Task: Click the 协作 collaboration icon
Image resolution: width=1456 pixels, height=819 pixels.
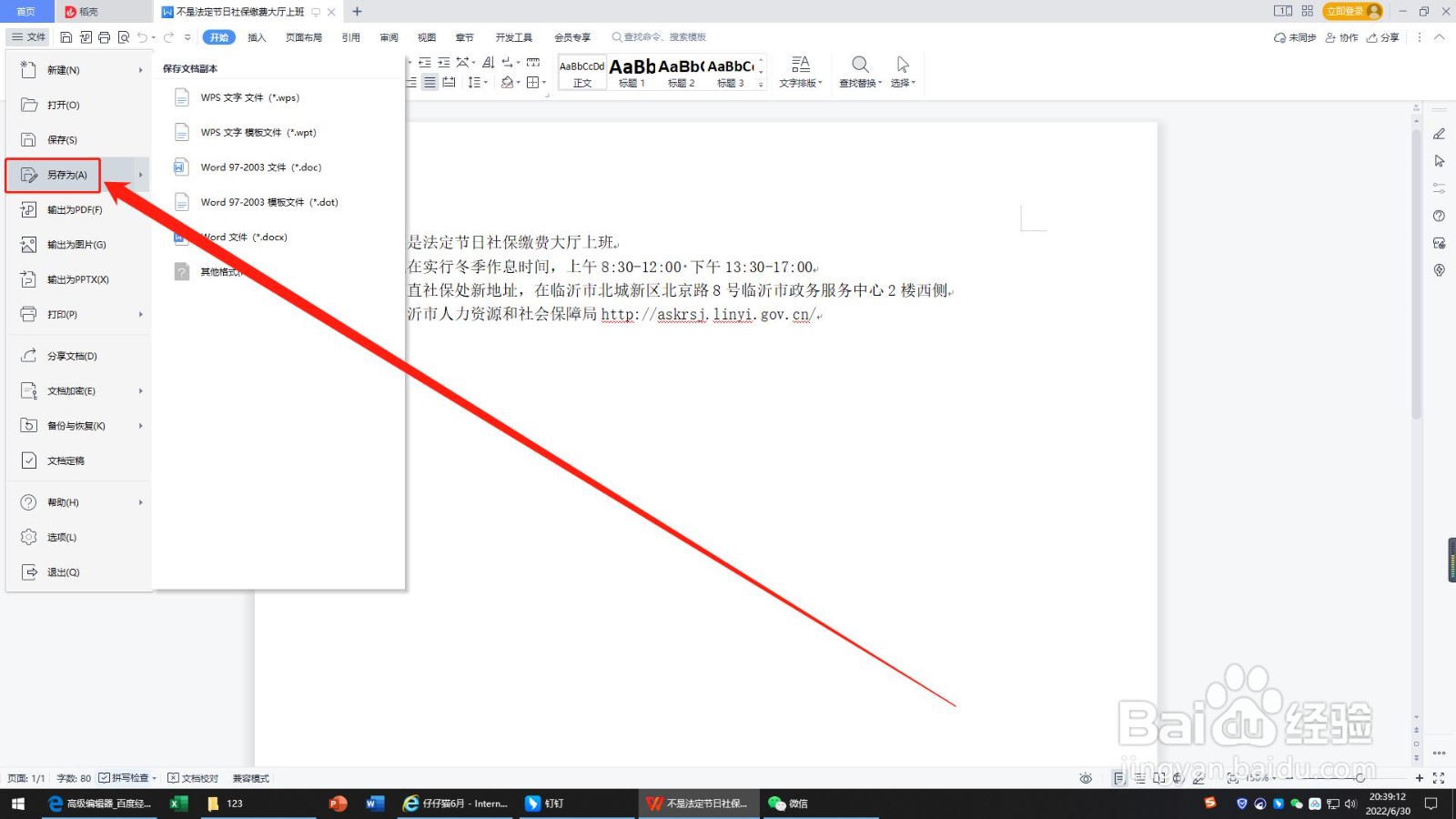Action: click(x=1341, y=37)
